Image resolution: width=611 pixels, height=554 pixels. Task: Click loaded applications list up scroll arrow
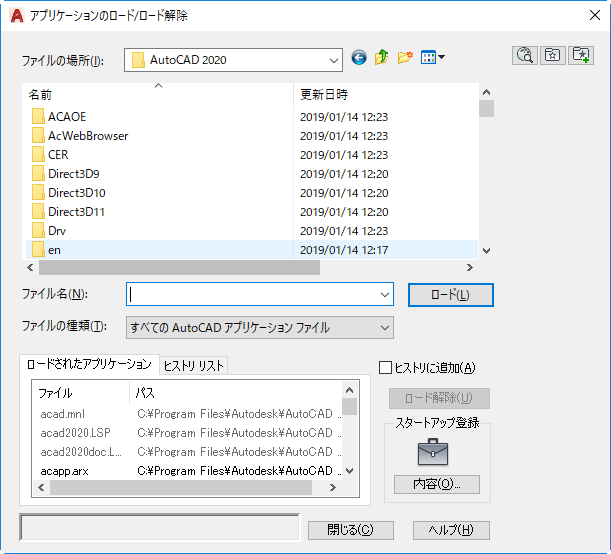click(350, 390)
